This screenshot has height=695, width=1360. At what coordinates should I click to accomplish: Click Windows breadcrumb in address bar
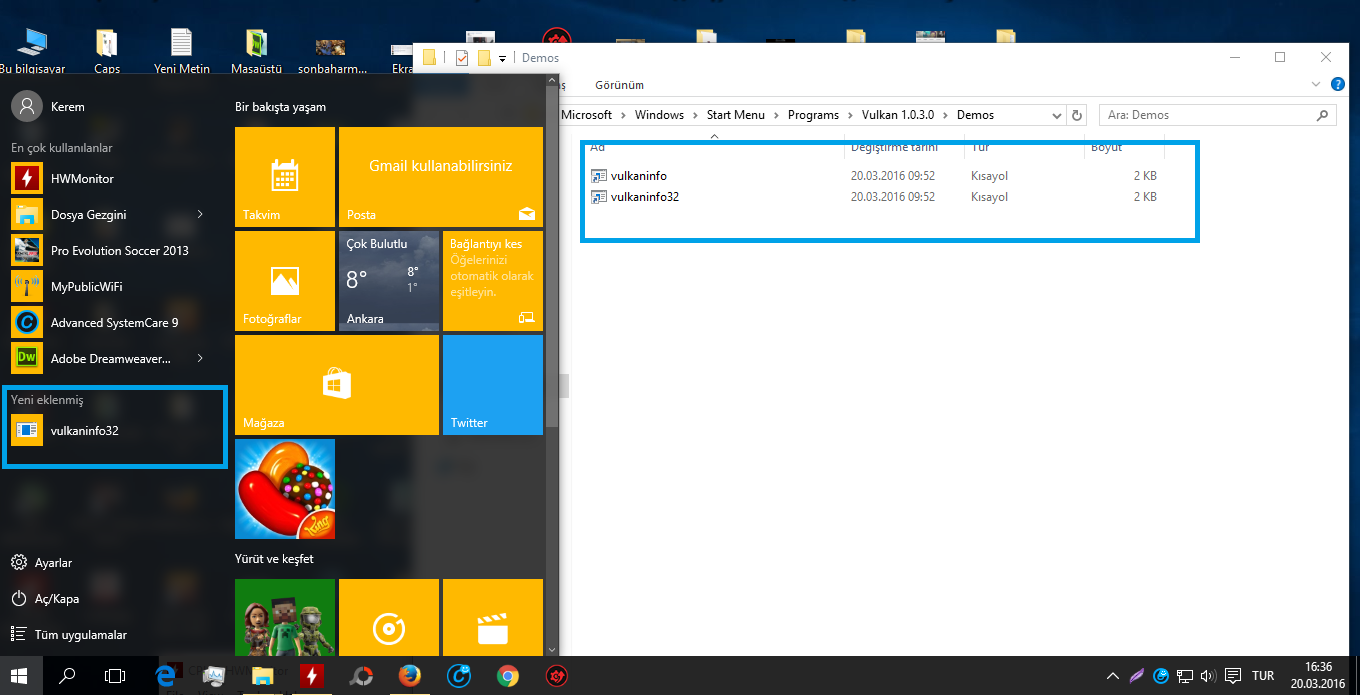[659, 115]
